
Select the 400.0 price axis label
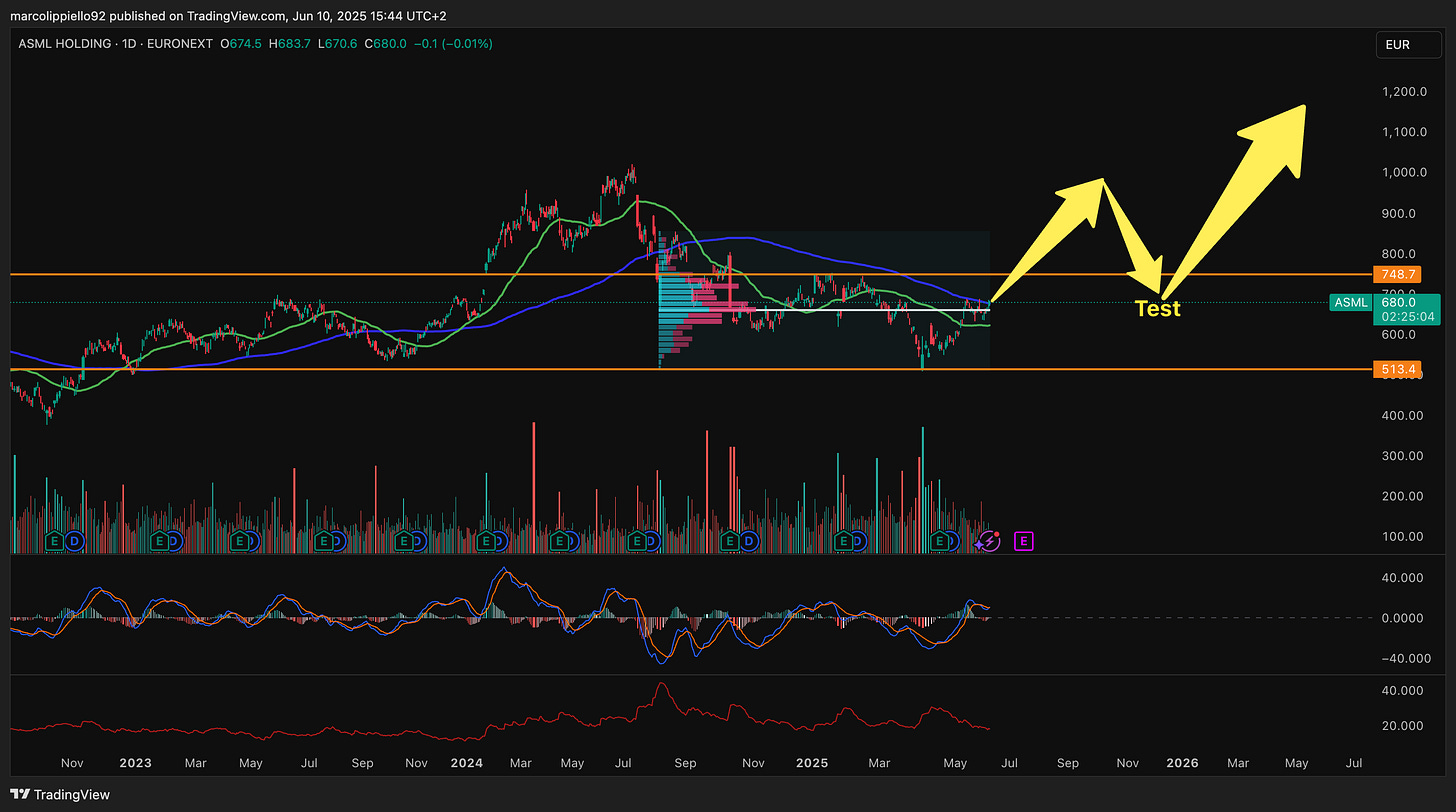click(x=1404, y=416)
